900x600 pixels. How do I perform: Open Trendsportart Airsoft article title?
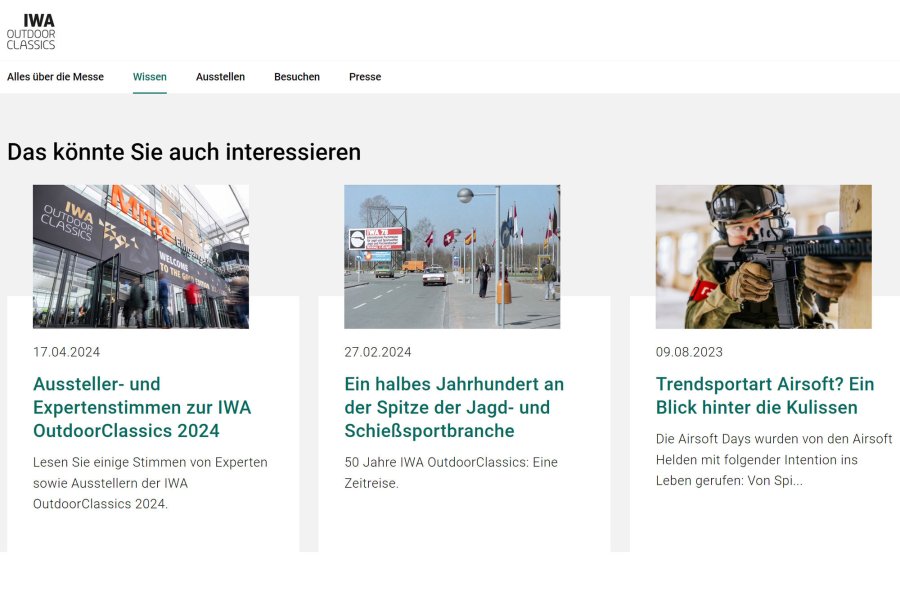pyautogui.click(x=765, y=396)
